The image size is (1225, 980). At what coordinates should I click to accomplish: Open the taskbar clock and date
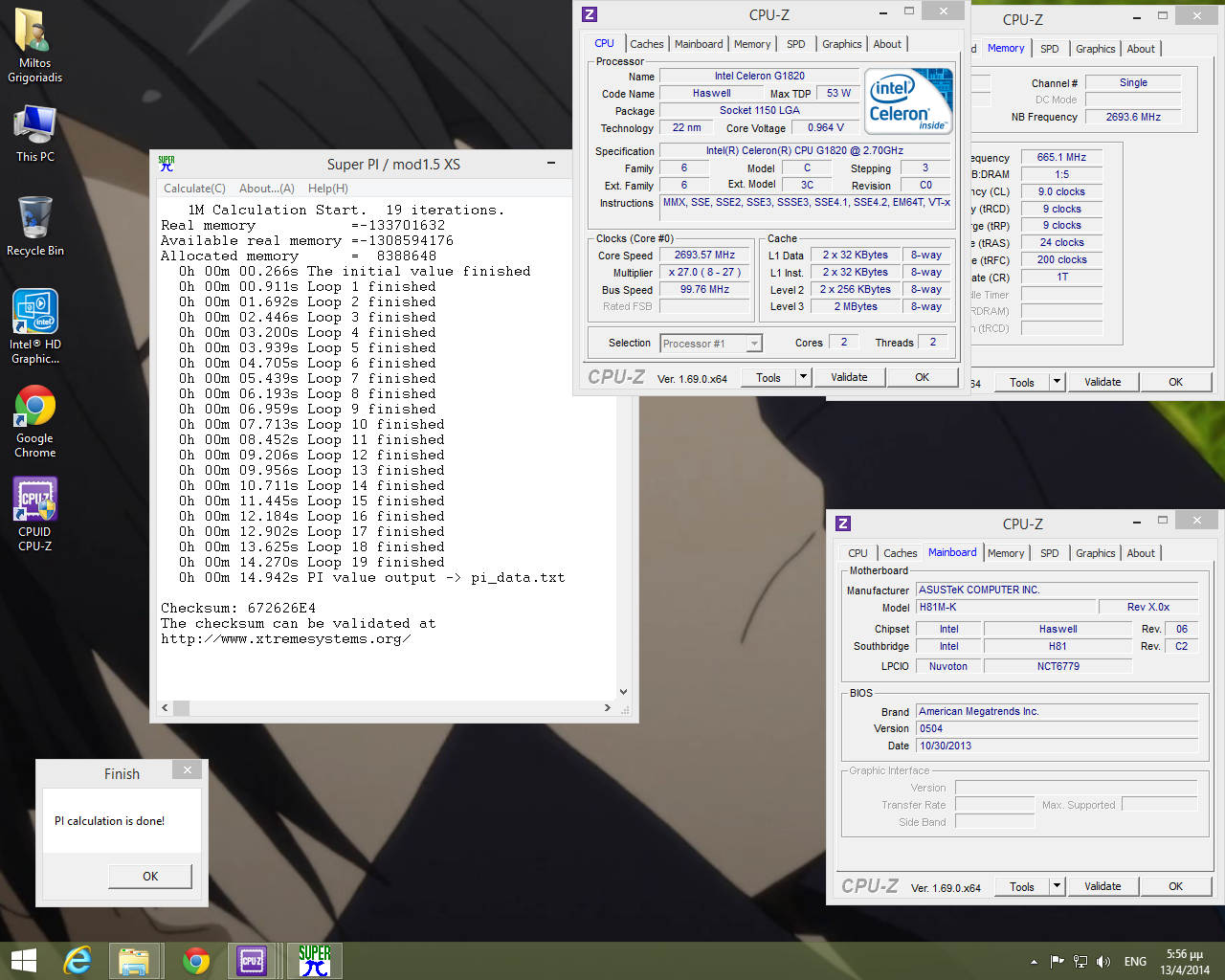click(x=1185, y=962)
